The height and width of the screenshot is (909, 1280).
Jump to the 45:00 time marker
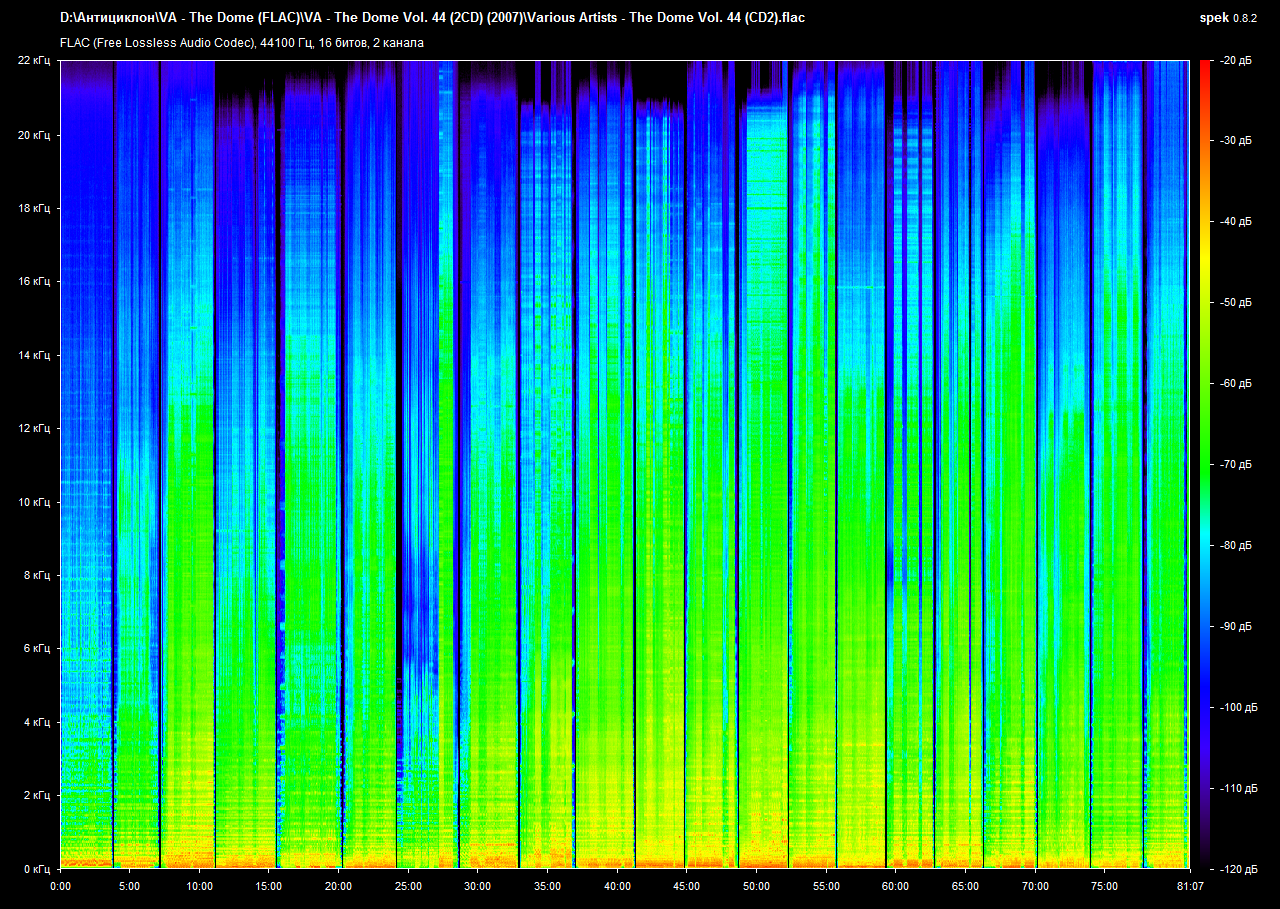point(686,886)
